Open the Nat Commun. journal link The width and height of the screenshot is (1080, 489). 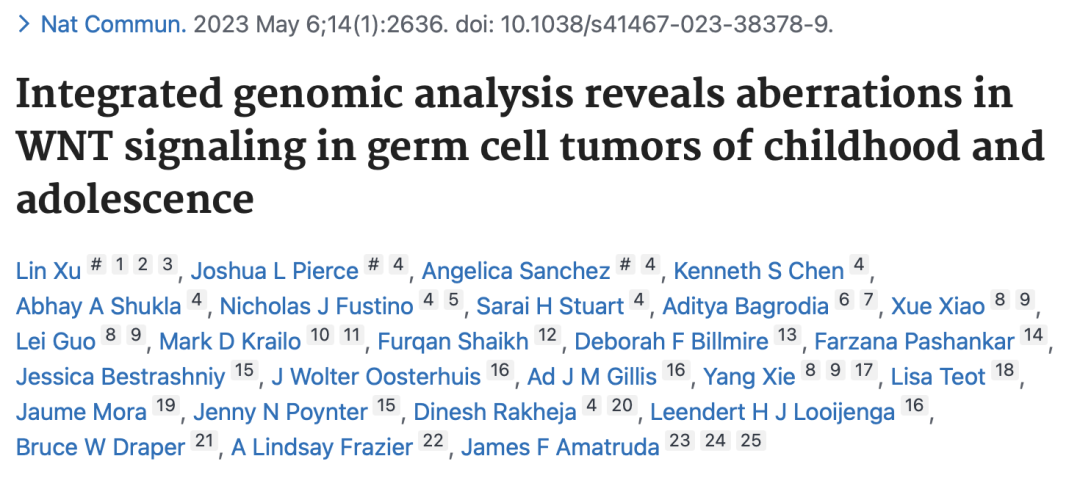coord(114,25)
